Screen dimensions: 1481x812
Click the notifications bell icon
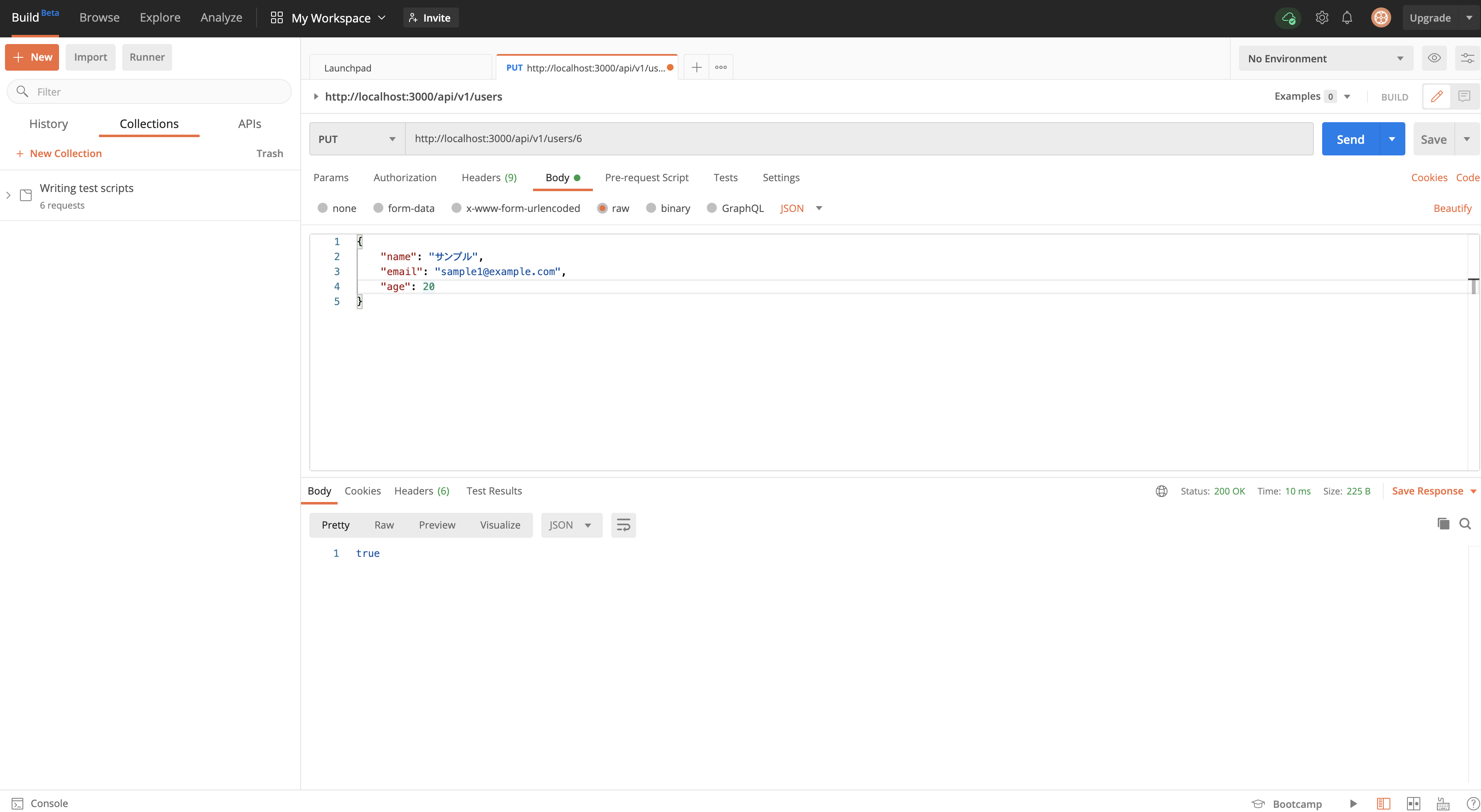pos(1346,18)
